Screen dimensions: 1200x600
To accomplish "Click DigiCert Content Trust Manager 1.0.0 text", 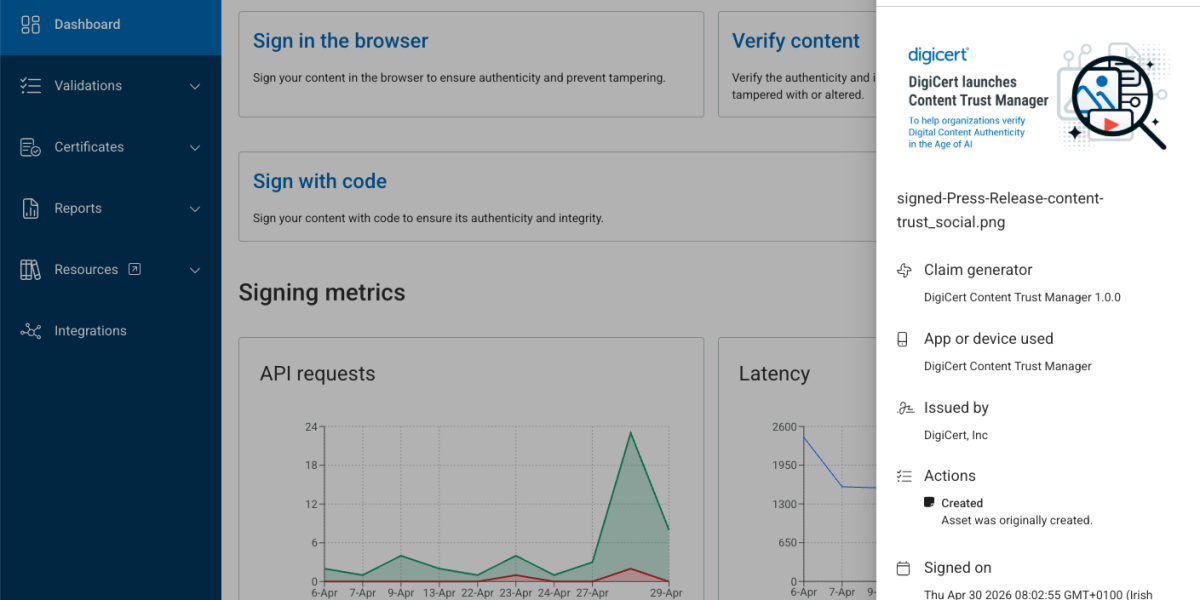I will coord(1022,297).
